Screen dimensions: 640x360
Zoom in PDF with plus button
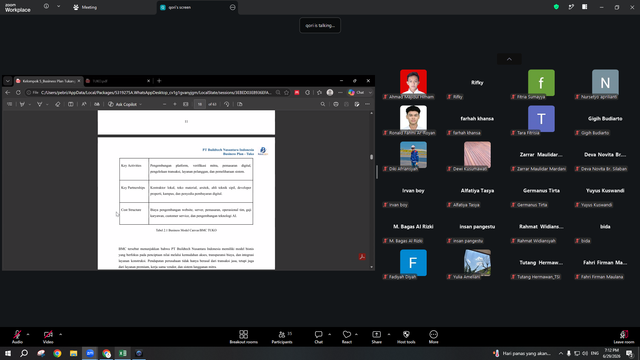175,104
